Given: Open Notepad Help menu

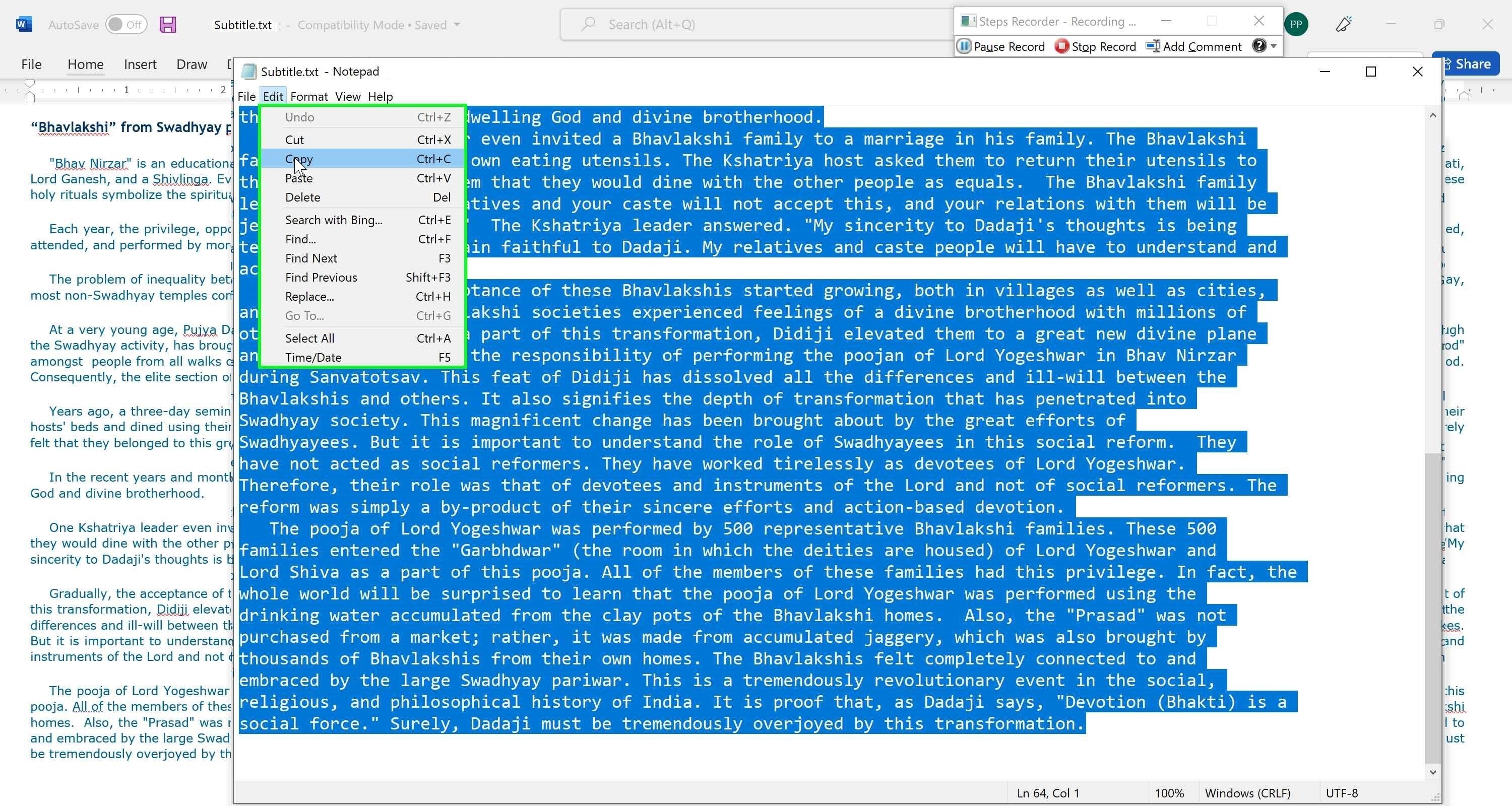Looking at the screenshot, I should 381,96.
